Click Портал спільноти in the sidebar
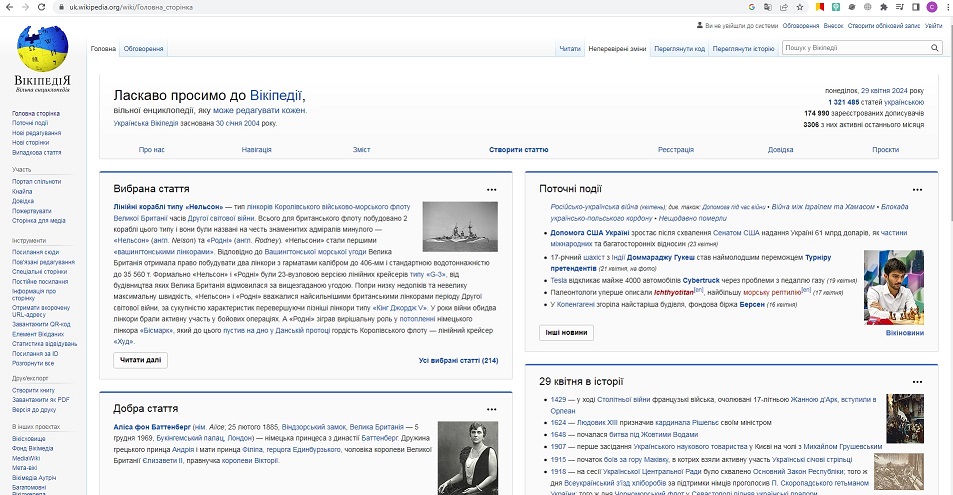 [x=36, y=182]
